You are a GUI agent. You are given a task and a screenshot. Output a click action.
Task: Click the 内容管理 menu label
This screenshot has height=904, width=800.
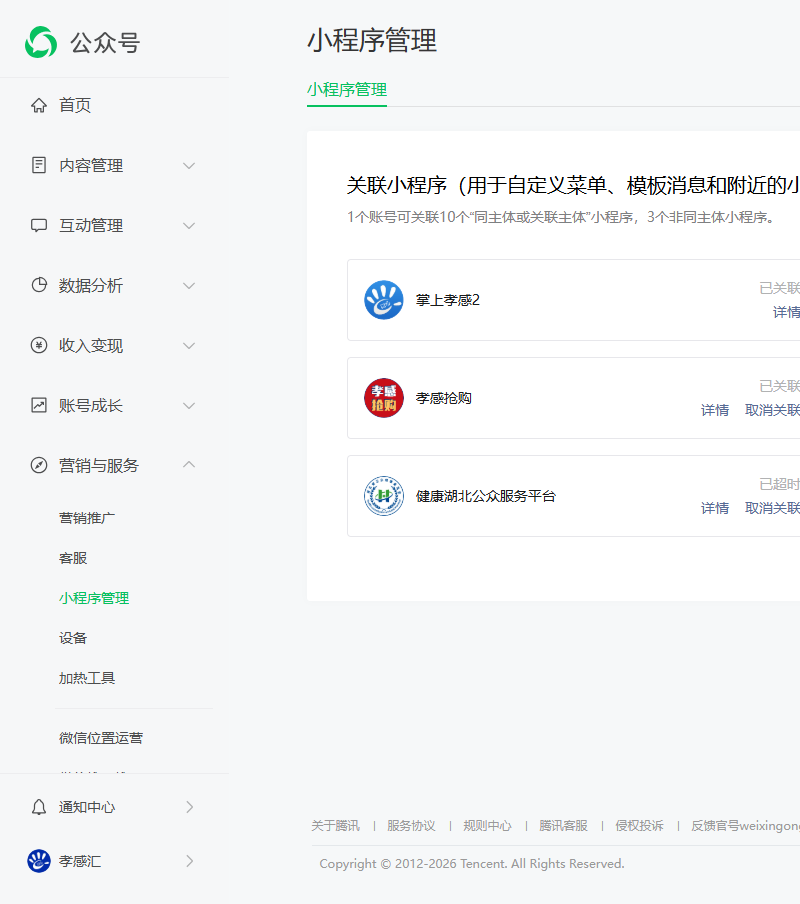click(91, 166)
